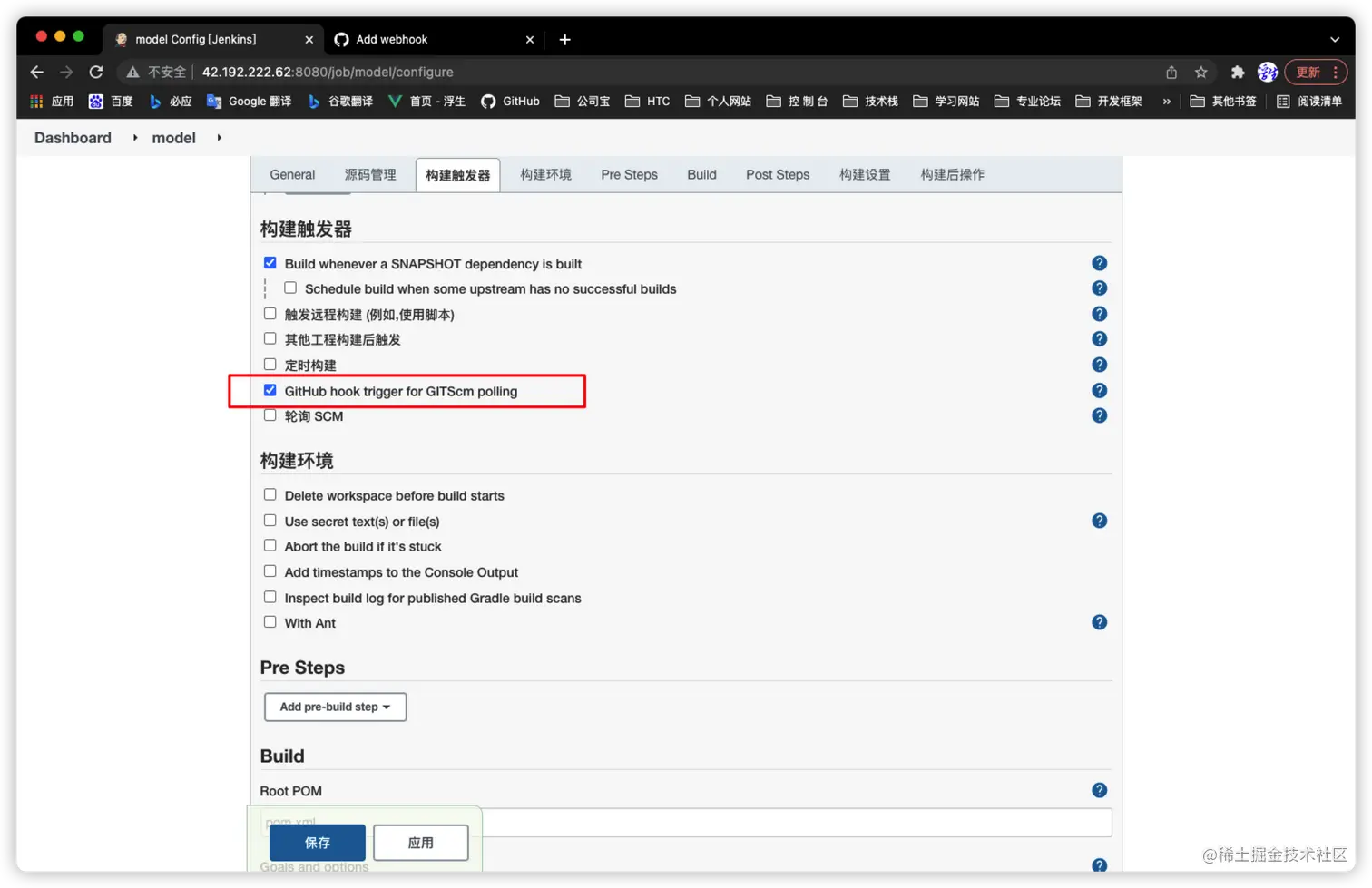1372x888 pixels.
Task: Open a new browser tab
Action: click(564, 39)
